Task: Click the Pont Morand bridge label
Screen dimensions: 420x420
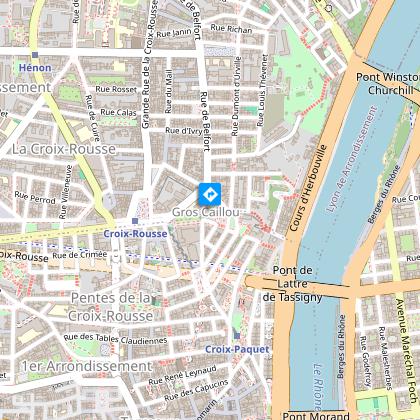Action: 316,415
